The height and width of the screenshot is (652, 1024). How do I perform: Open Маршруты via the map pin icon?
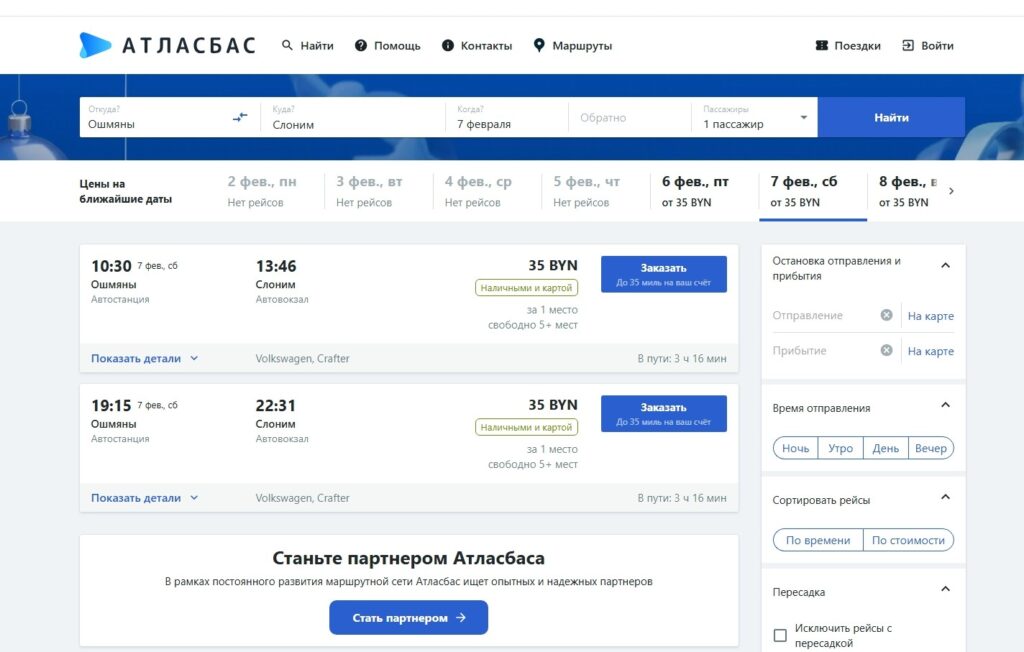539,45
